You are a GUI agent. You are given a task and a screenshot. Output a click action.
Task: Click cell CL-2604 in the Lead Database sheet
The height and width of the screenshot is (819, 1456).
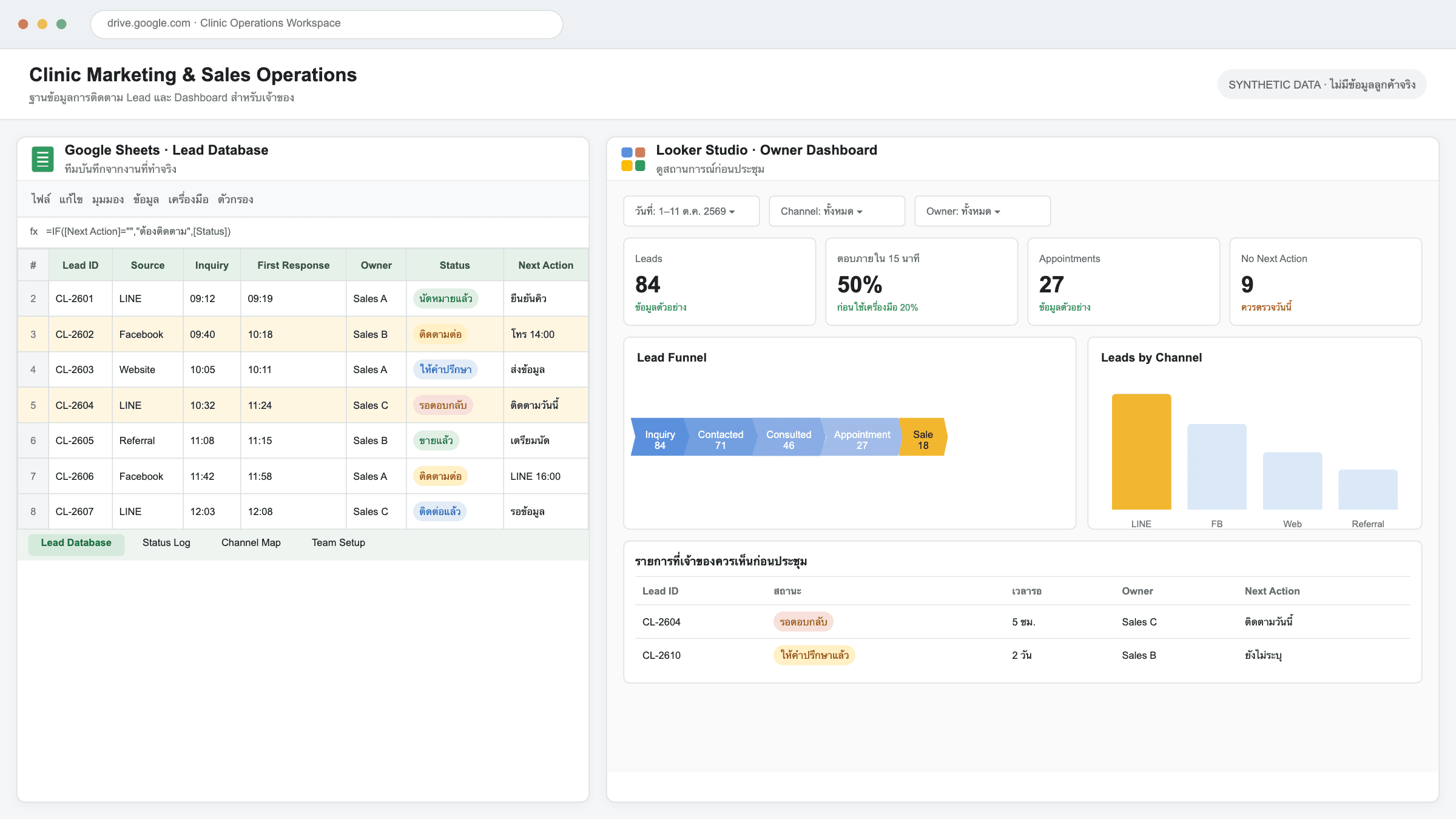80,405
